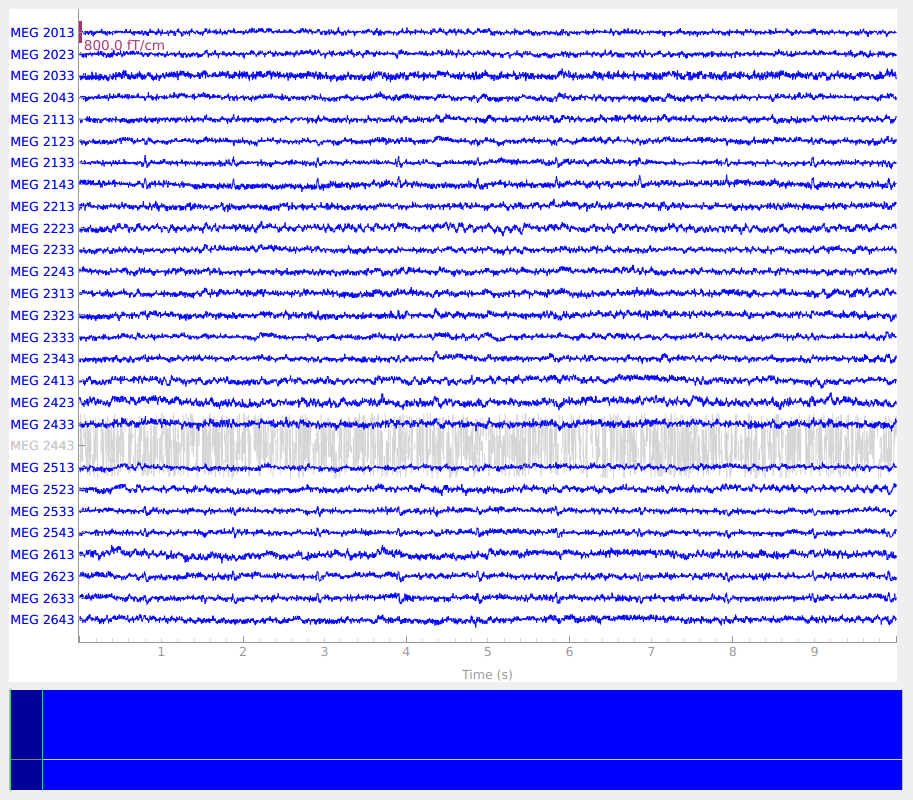The width and height of the screenshot is (913, 800).
Task: Click the 800.0 fT/cm scale bar label
Action: (x=124, y=46)
